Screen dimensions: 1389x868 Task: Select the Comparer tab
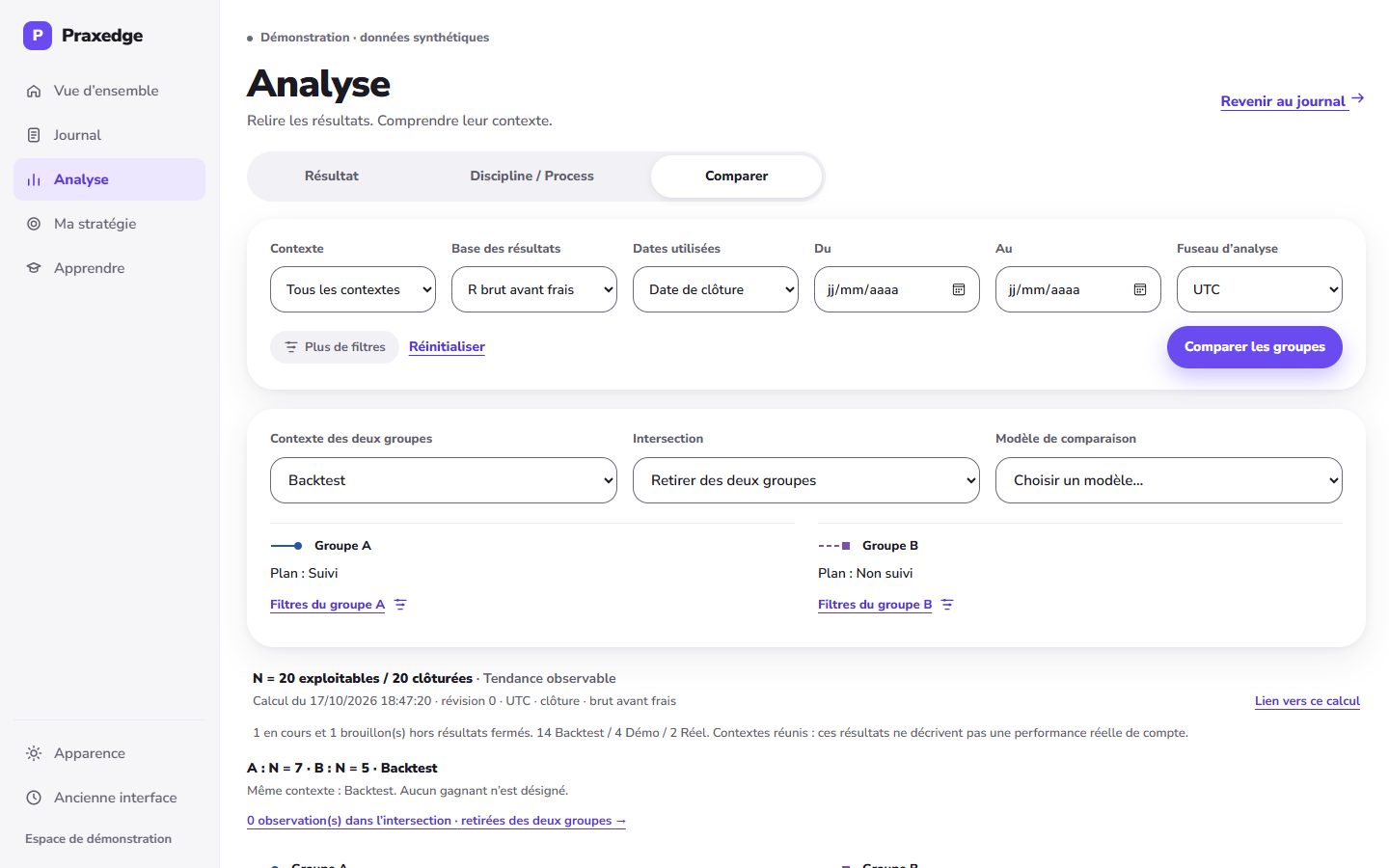click(737, 176)
